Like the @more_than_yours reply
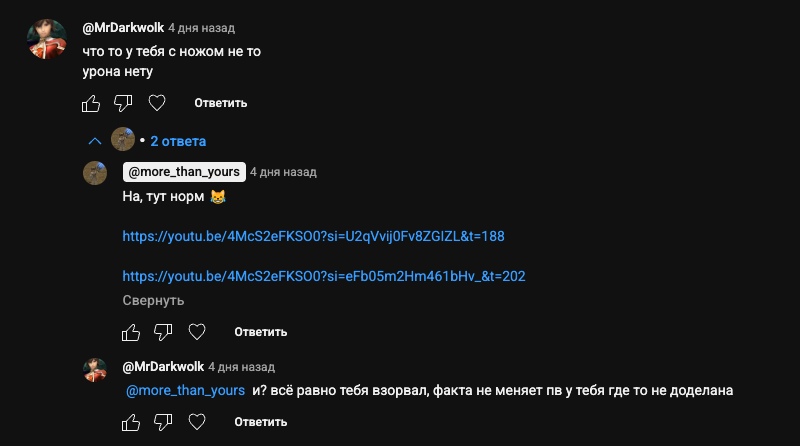The width and height of the screenshot is (800, 446). coord(131,331)
